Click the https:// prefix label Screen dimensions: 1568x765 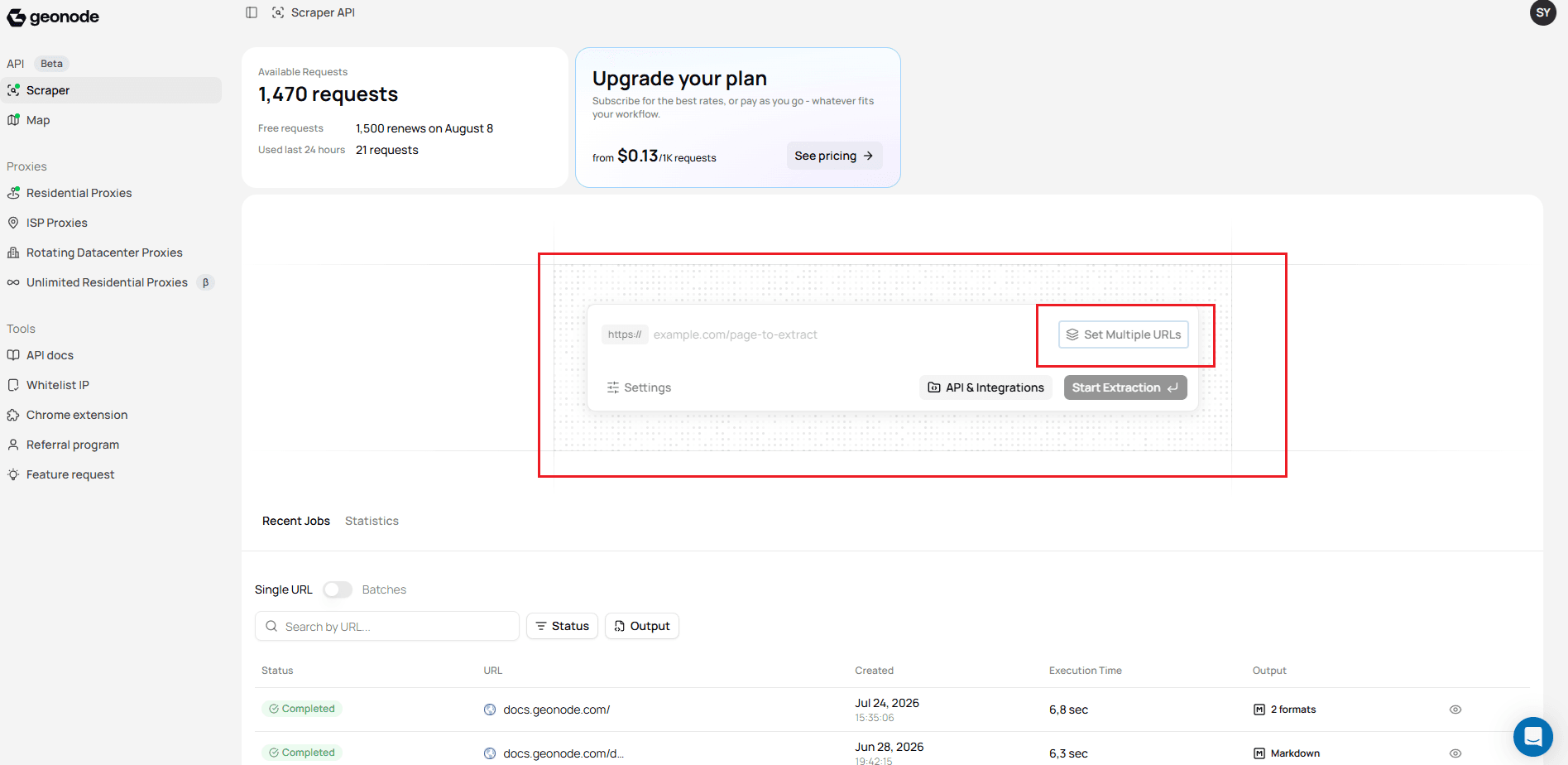625,334
